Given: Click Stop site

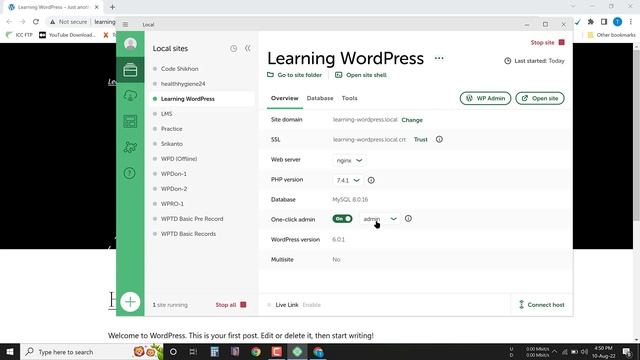Looking at the screenshot, I should click(x=547, y=42).
